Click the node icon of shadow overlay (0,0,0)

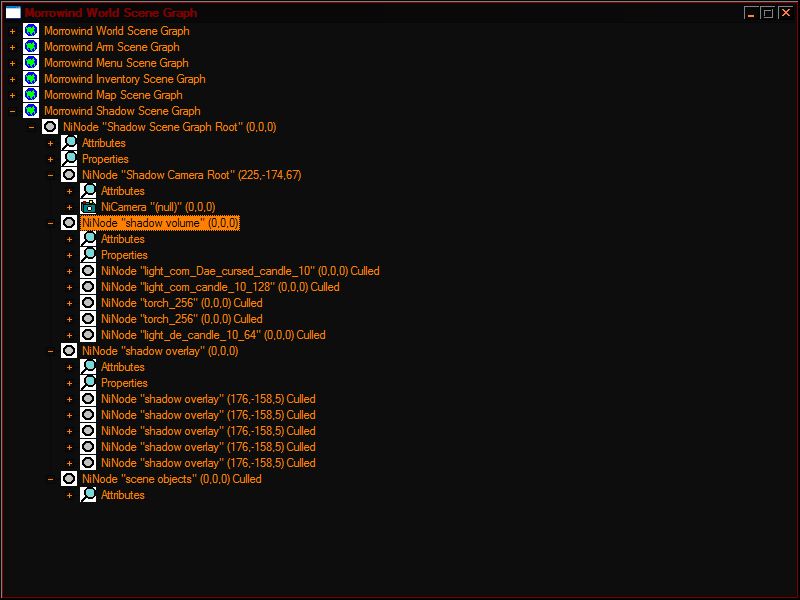point(69,351)
